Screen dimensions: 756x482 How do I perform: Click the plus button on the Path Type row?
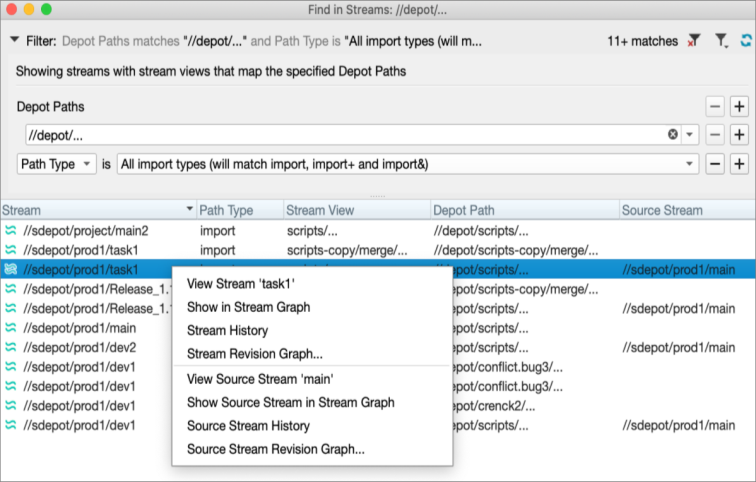pos(739,165)
